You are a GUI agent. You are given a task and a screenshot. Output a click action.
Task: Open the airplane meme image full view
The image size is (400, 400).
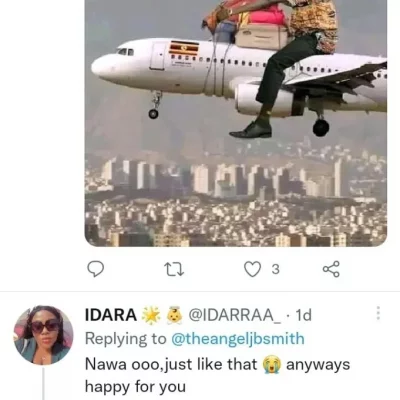236,123
